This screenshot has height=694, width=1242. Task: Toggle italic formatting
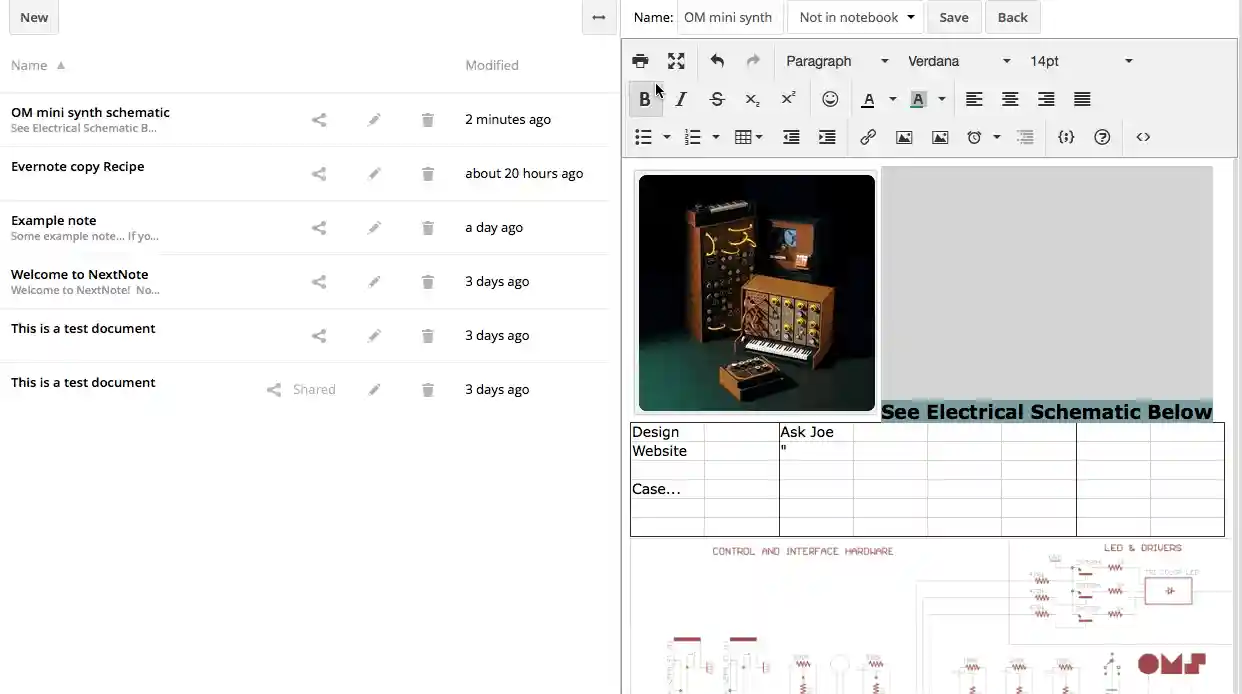click(681, 99)
